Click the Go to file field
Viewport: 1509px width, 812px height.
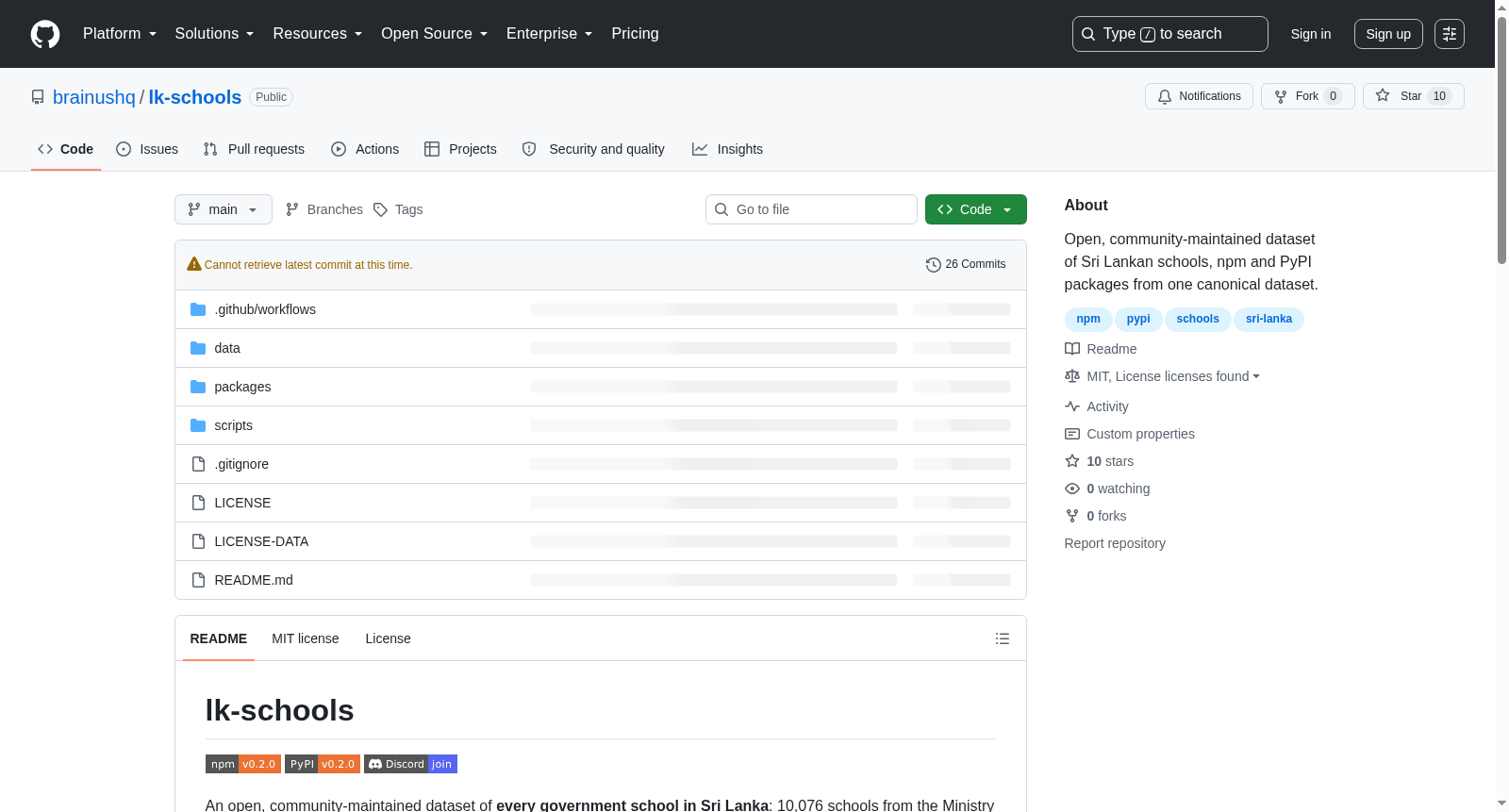811,209
